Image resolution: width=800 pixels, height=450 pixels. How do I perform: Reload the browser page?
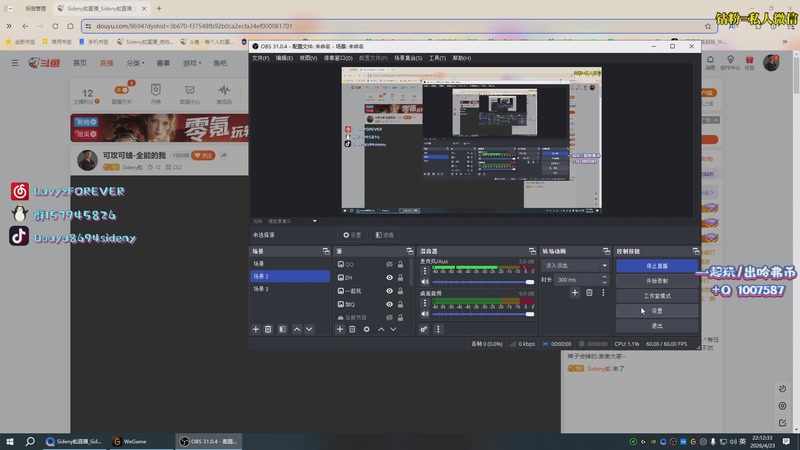click(x=55, y=26)
